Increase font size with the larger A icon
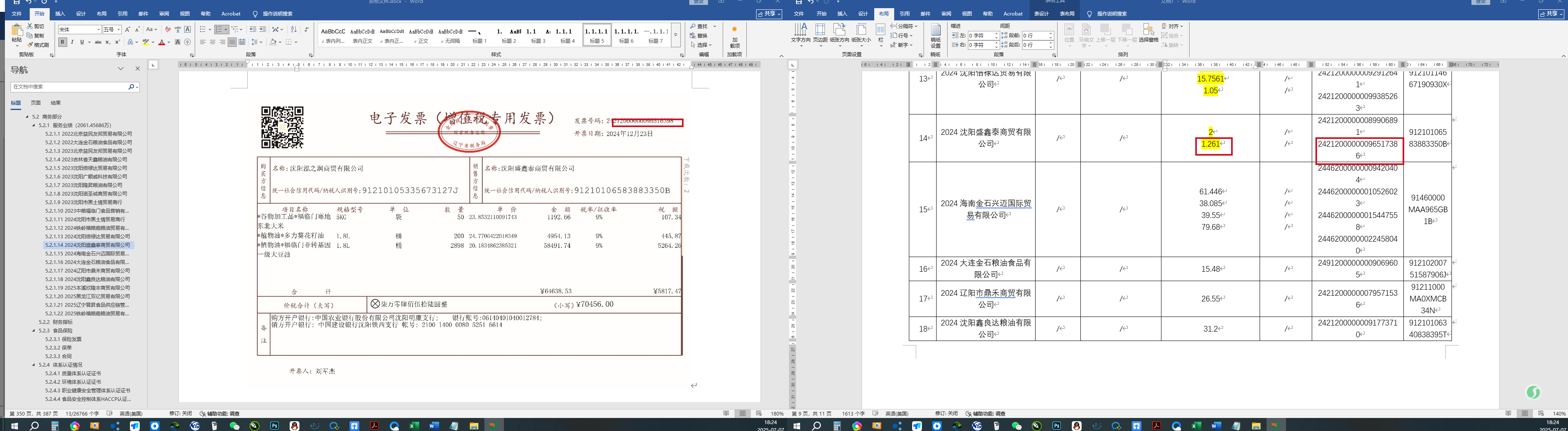 128,29
